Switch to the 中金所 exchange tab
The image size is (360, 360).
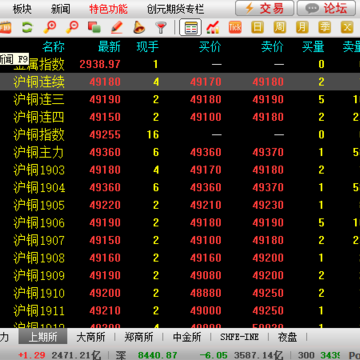187,337
